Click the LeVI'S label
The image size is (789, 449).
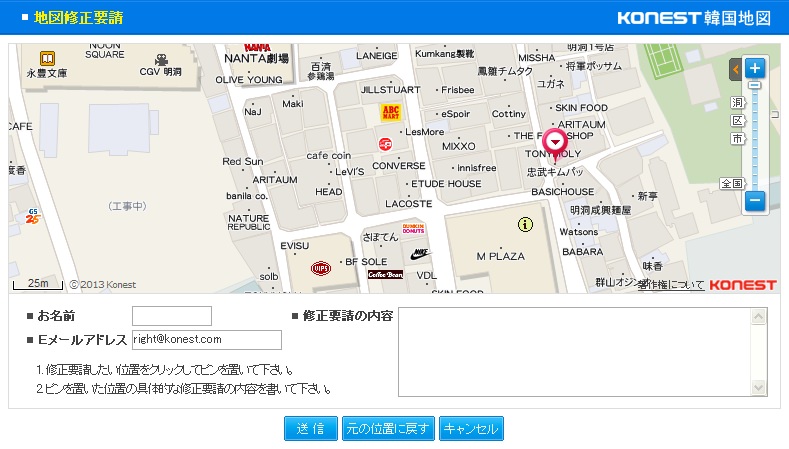coord(349,172)
